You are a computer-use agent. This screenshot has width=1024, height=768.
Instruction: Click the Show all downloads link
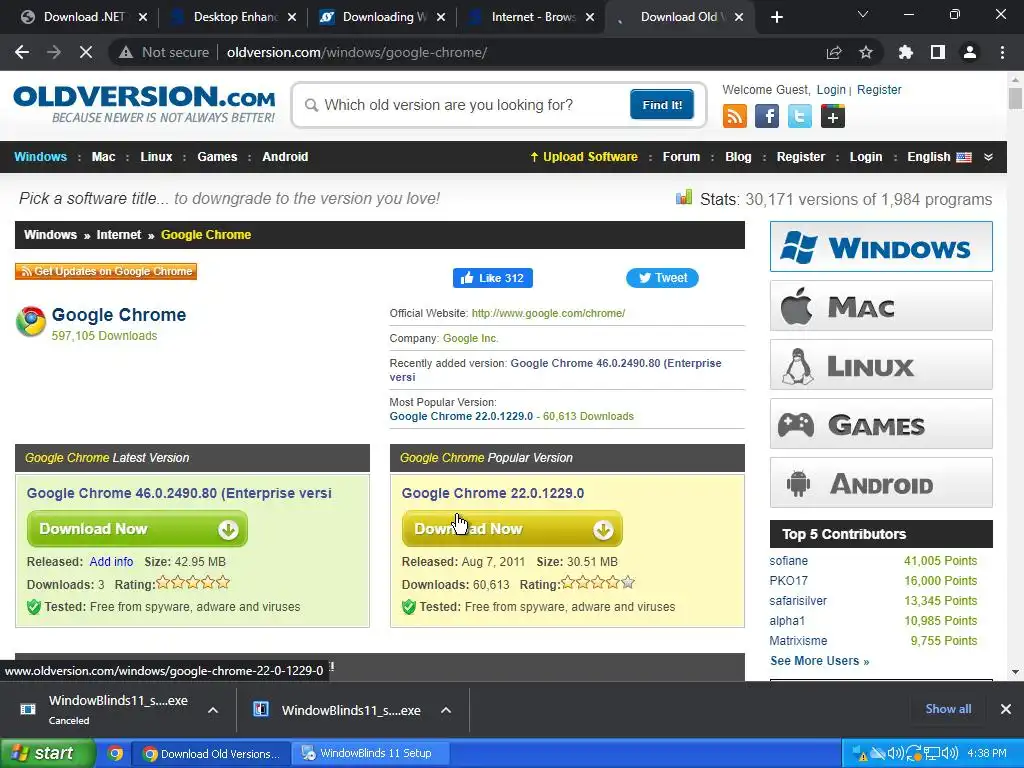click(x=948, y=709)
